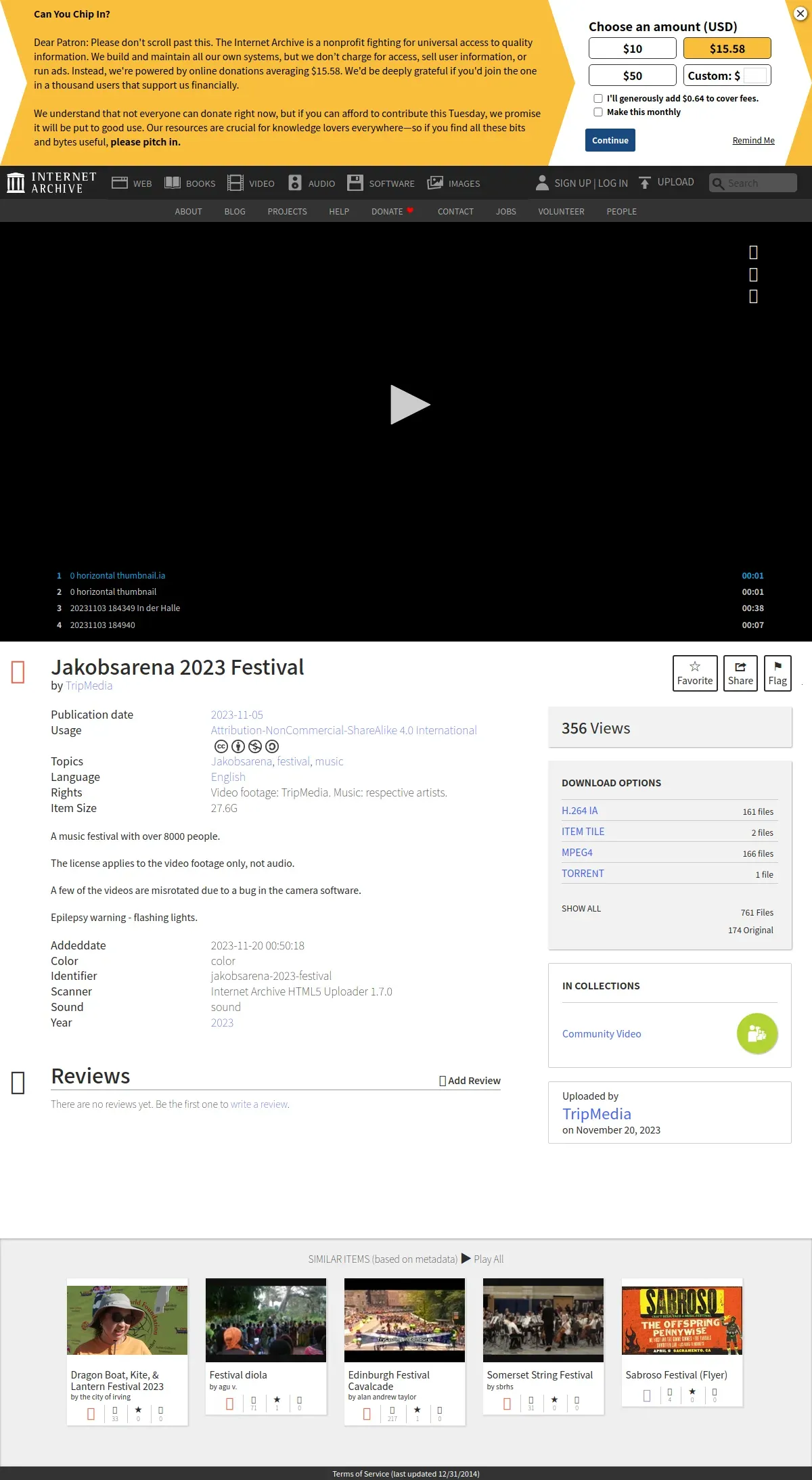
Task: Check Make this monthly checkbox
Action: tap(598, 112)
